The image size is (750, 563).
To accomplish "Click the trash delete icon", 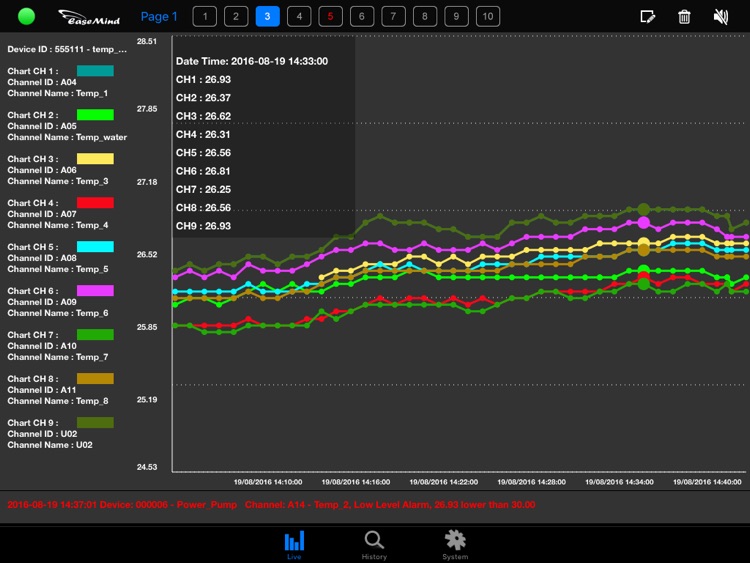I will pyautogui.click(x=684, y=16).
